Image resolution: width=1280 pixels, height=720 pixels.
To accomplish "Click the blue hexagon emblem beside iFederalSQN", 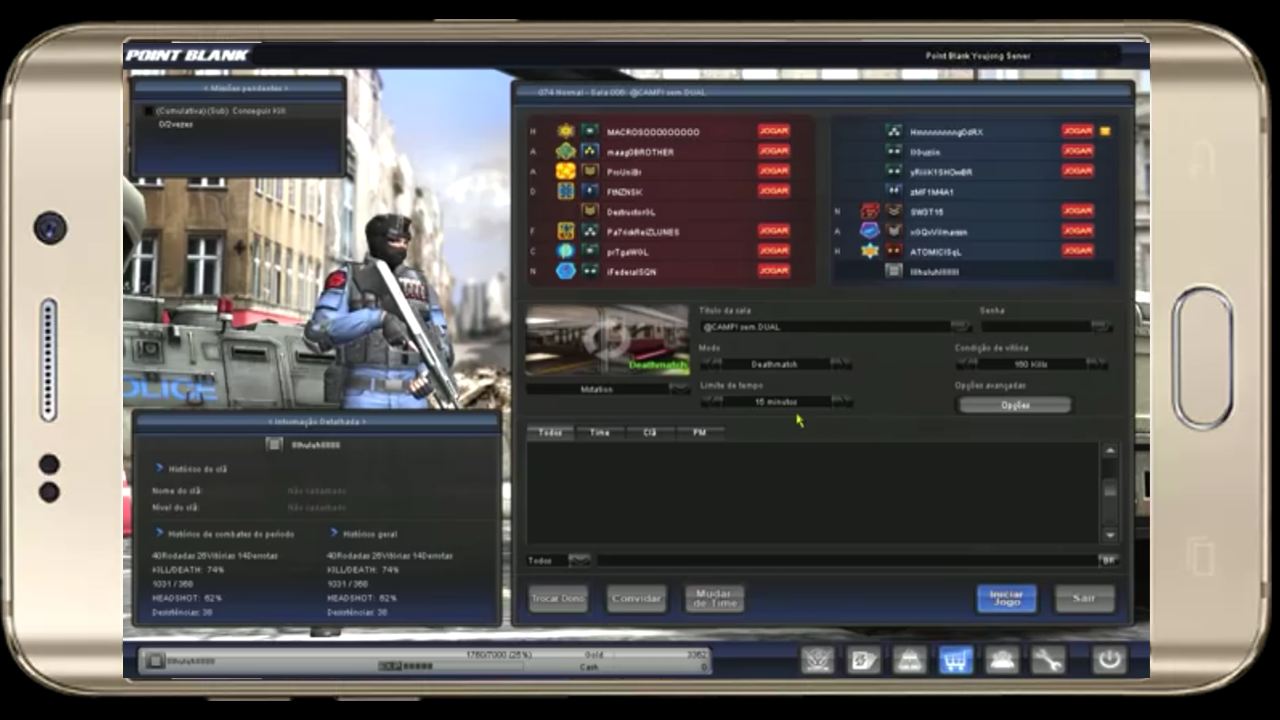I will 566,271.
